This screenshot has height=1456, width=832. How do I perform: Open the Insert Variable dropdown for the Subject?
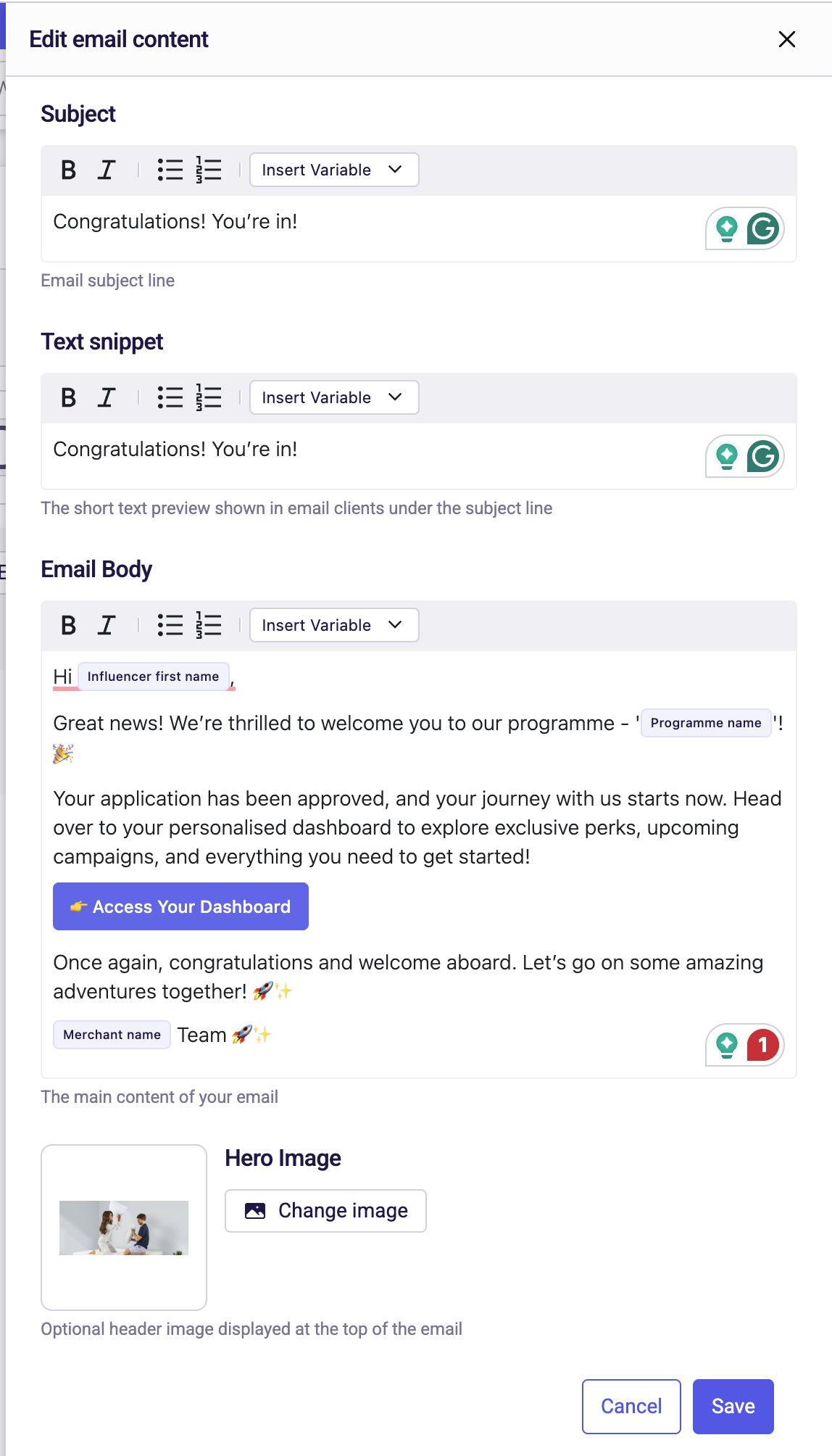[333, 170]
